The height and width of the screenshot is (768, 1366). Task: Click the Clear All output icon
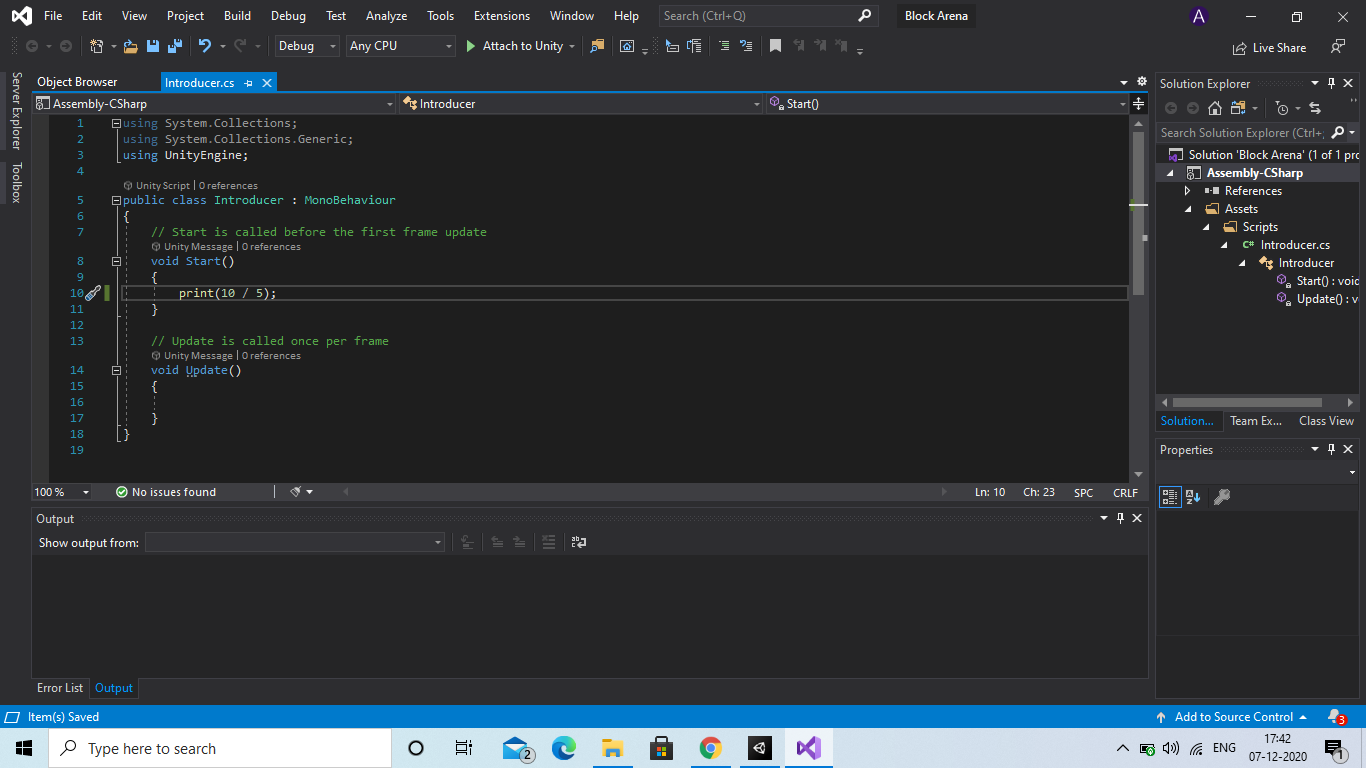point(548,542)
